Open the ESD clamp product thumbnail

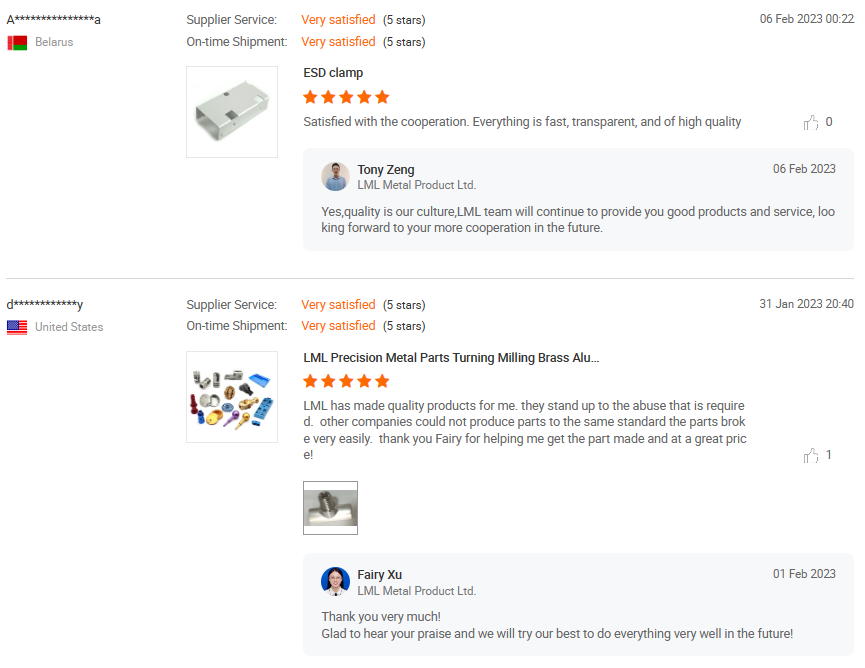pyautogui.click(x=232, y=112)
